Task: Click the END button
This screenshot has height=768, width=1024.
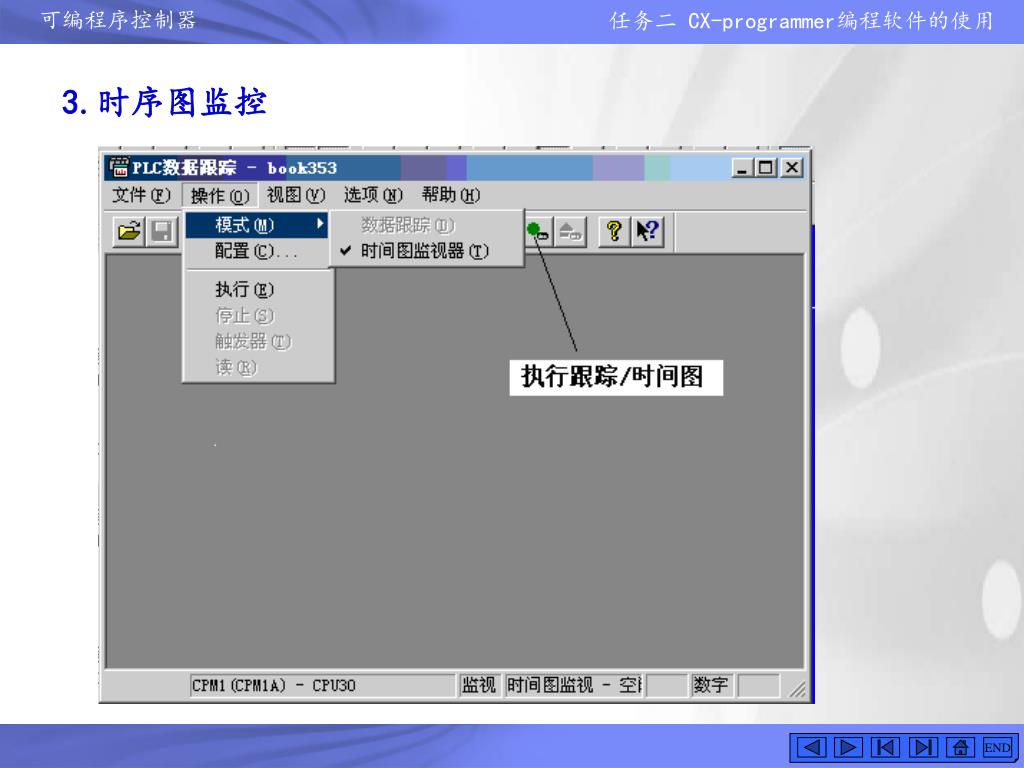Action: click(x=997, y=747)
